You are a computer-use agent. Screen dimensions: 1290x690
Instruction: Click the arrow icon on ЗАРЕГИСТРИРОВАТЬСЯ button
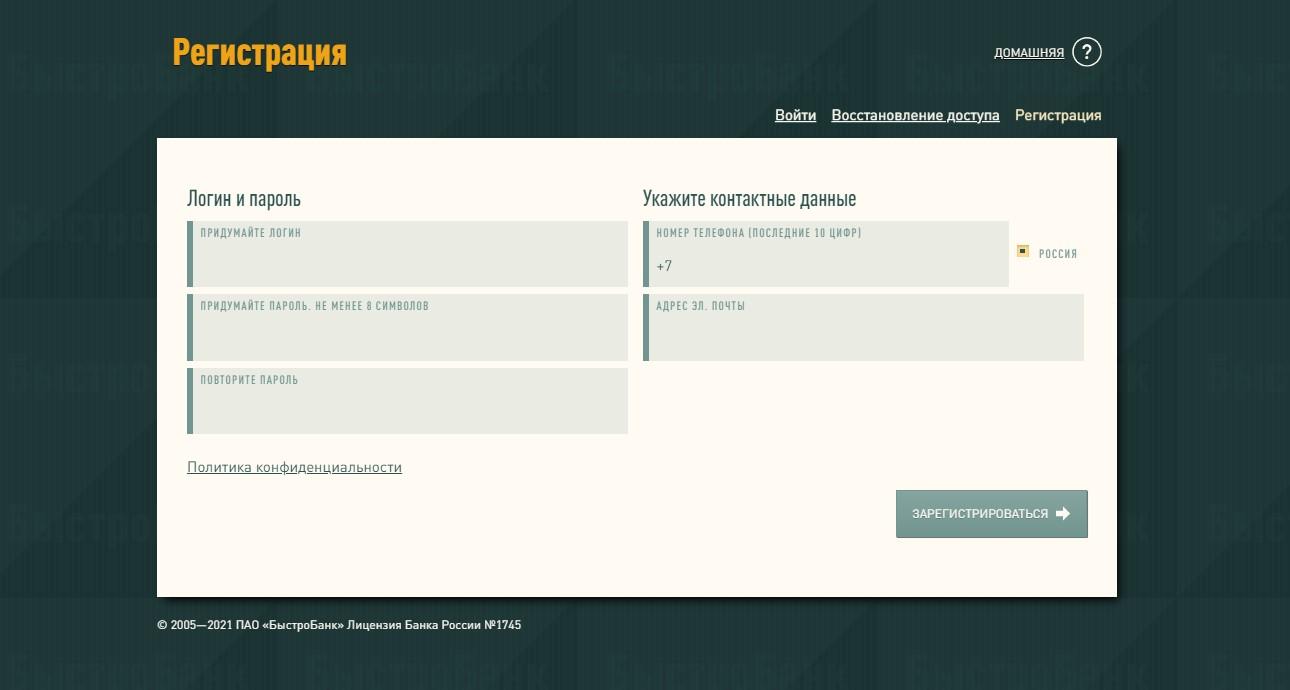click(1064, 513)
